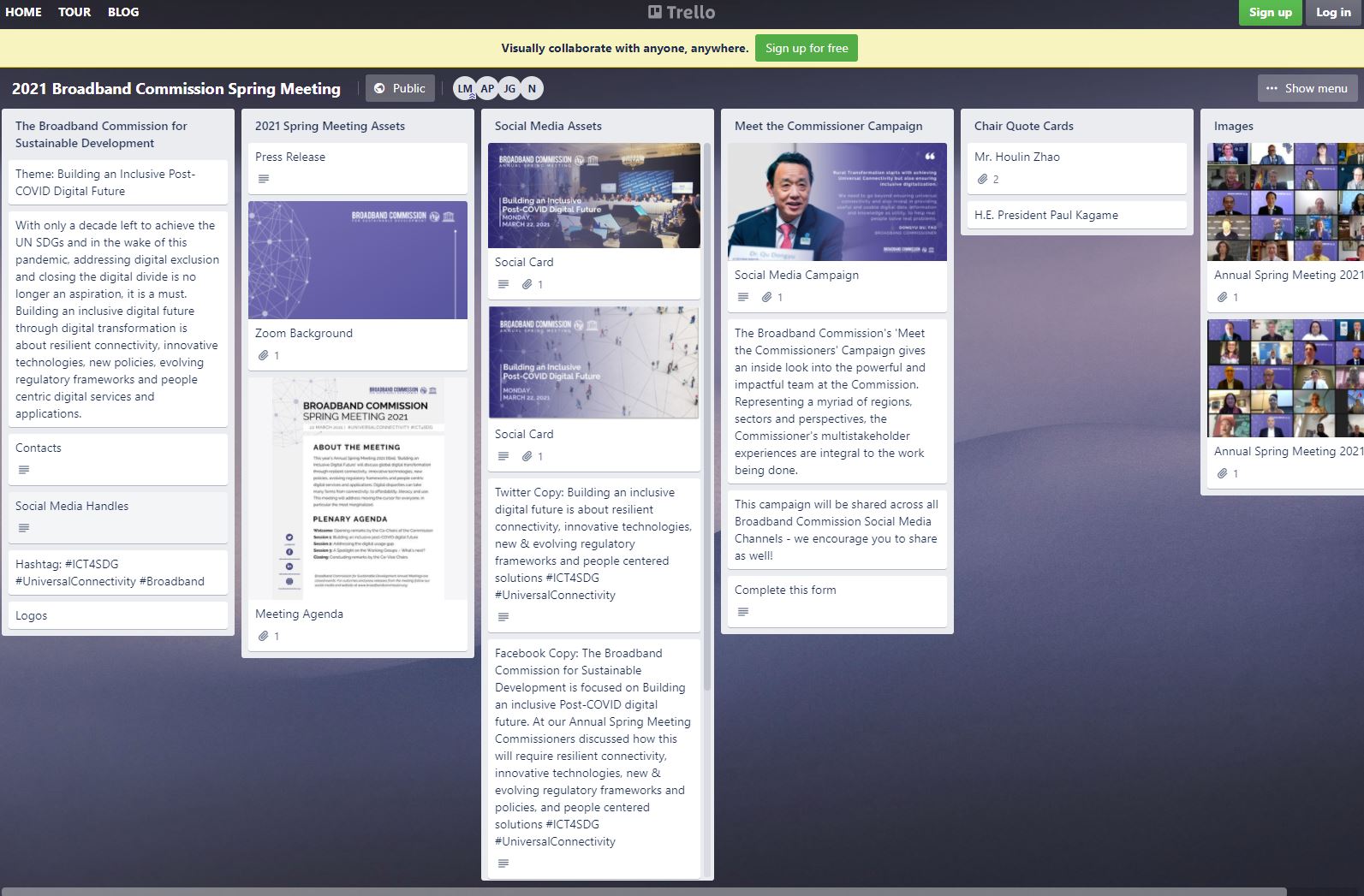Click description icon on Social Media Handles card
The image size is (1364, 896).
(x=24, y=528)
